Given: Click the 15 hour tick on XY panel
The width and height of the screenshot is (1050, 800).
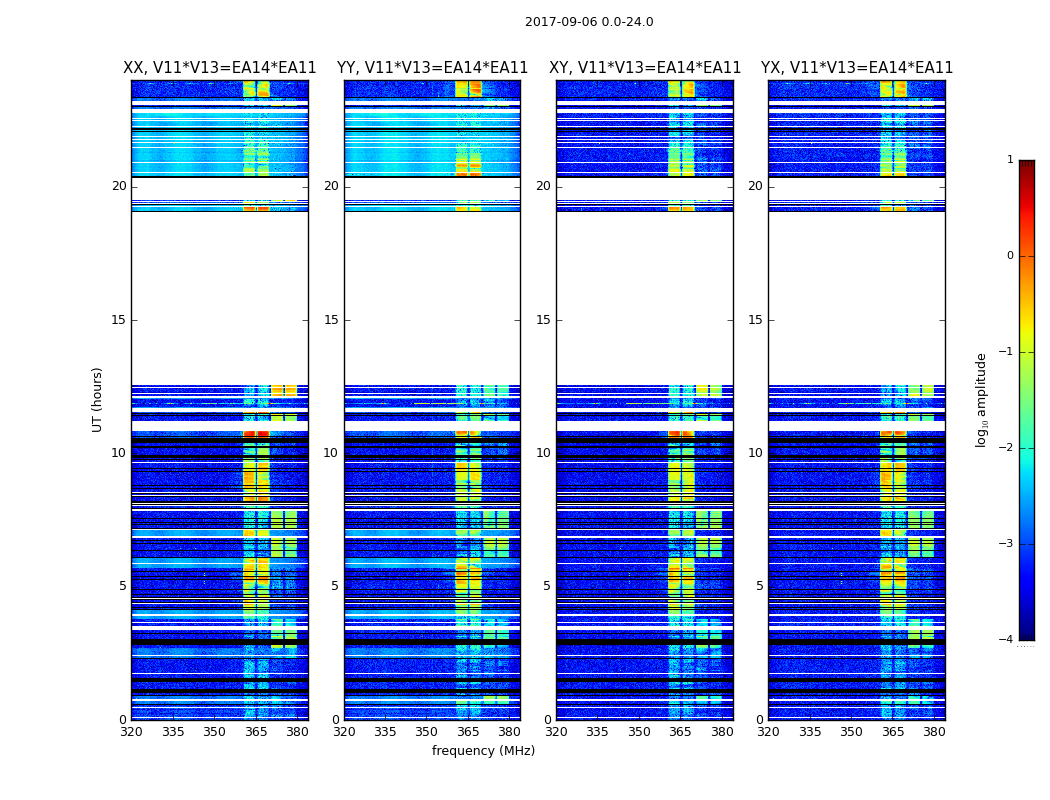Looking at the screenshot, I should point(543,319).
